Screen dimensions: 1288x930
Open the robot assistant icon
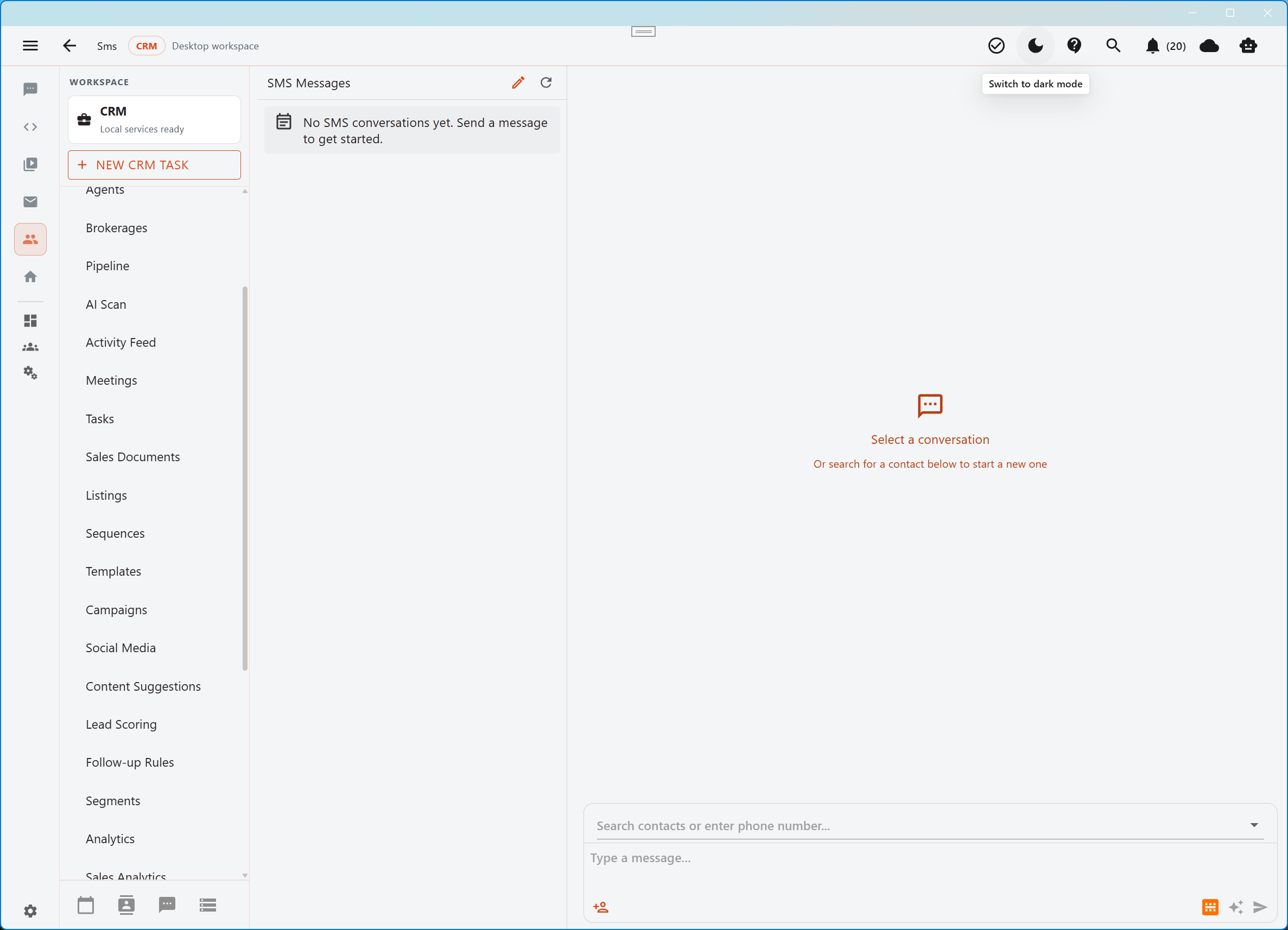pyautogui.click(x=1248, y=46)
